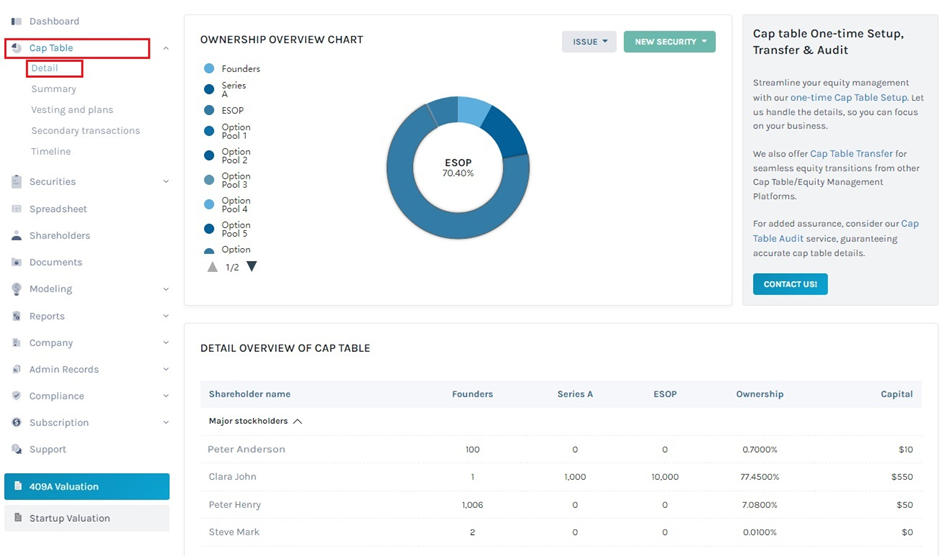Click Option Pool 2 legend label
This screenshot has height=556, width=940.
point(236,156)
